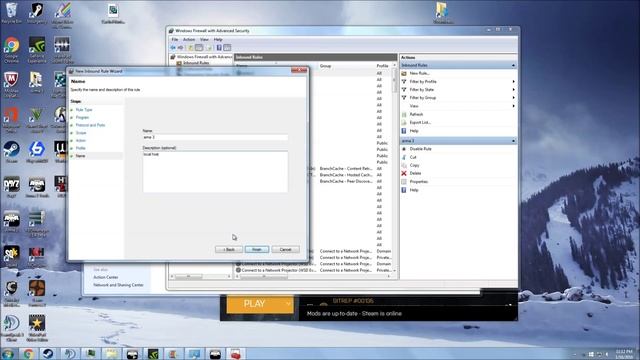
Task: Open Google Chrome desktop shortcut
Action: coord(11,49)
